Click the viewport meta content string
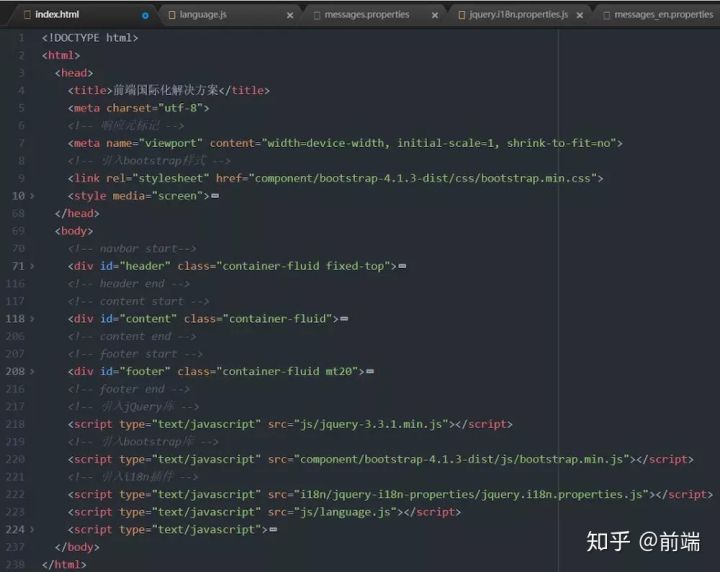Image resolution: width=720 pixels, height=572 pixels. pos(439,144)
